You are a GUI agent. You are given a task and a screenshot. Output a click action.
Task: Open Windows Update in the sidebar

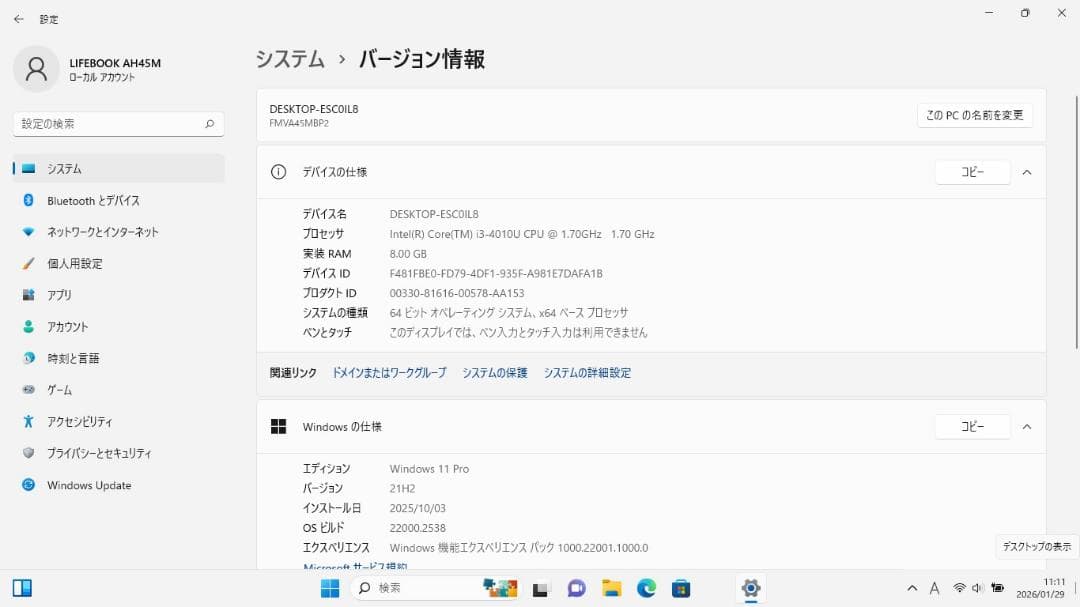(95, 485)
